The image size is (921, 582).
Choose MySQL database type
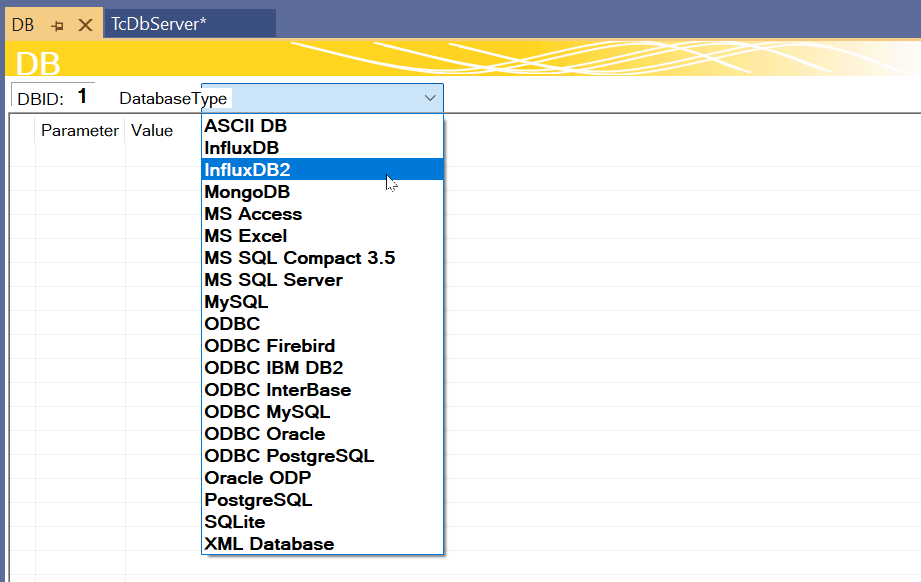point(322,302)
